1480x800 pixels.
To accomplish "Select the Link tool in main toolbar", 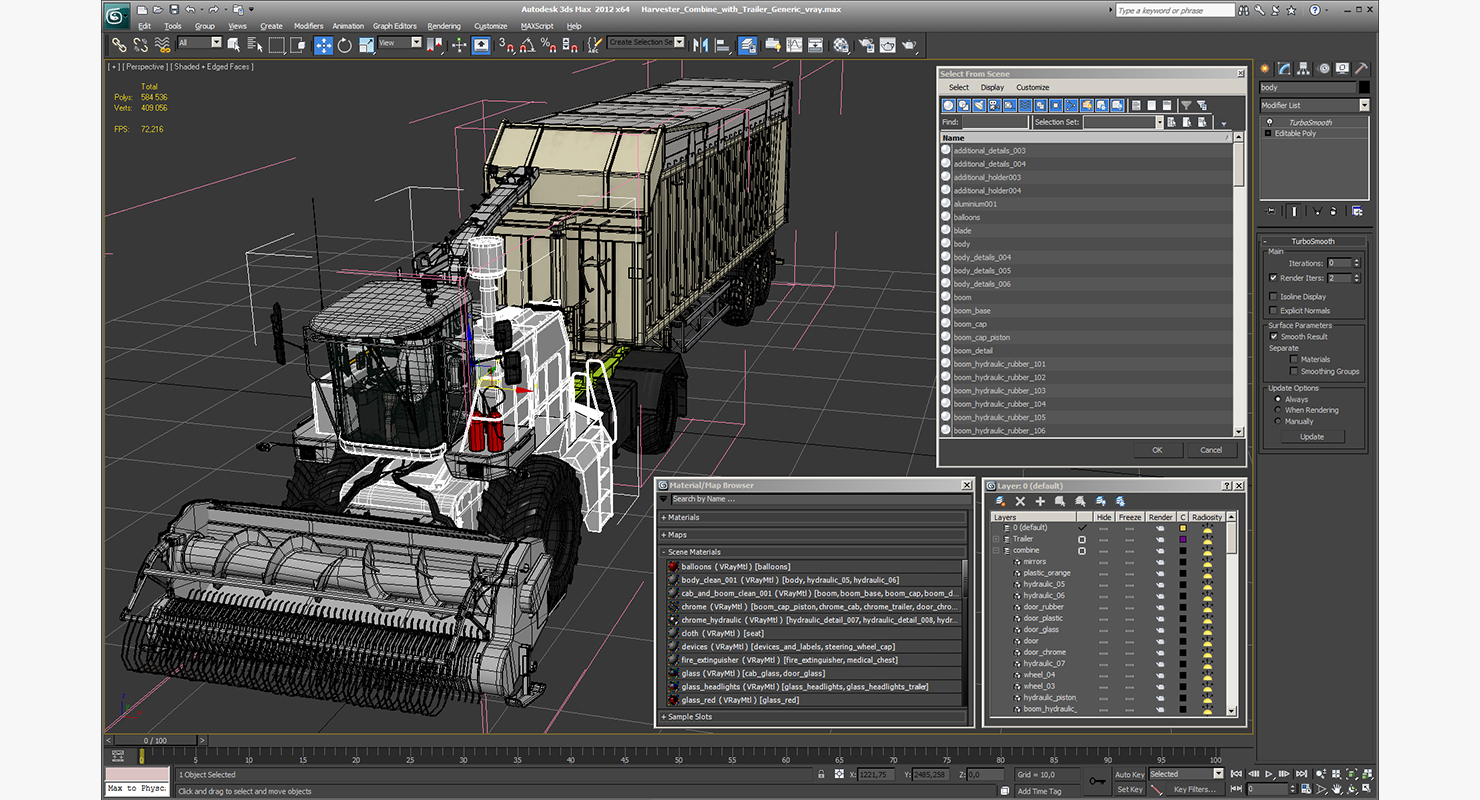I will [119, 45].
